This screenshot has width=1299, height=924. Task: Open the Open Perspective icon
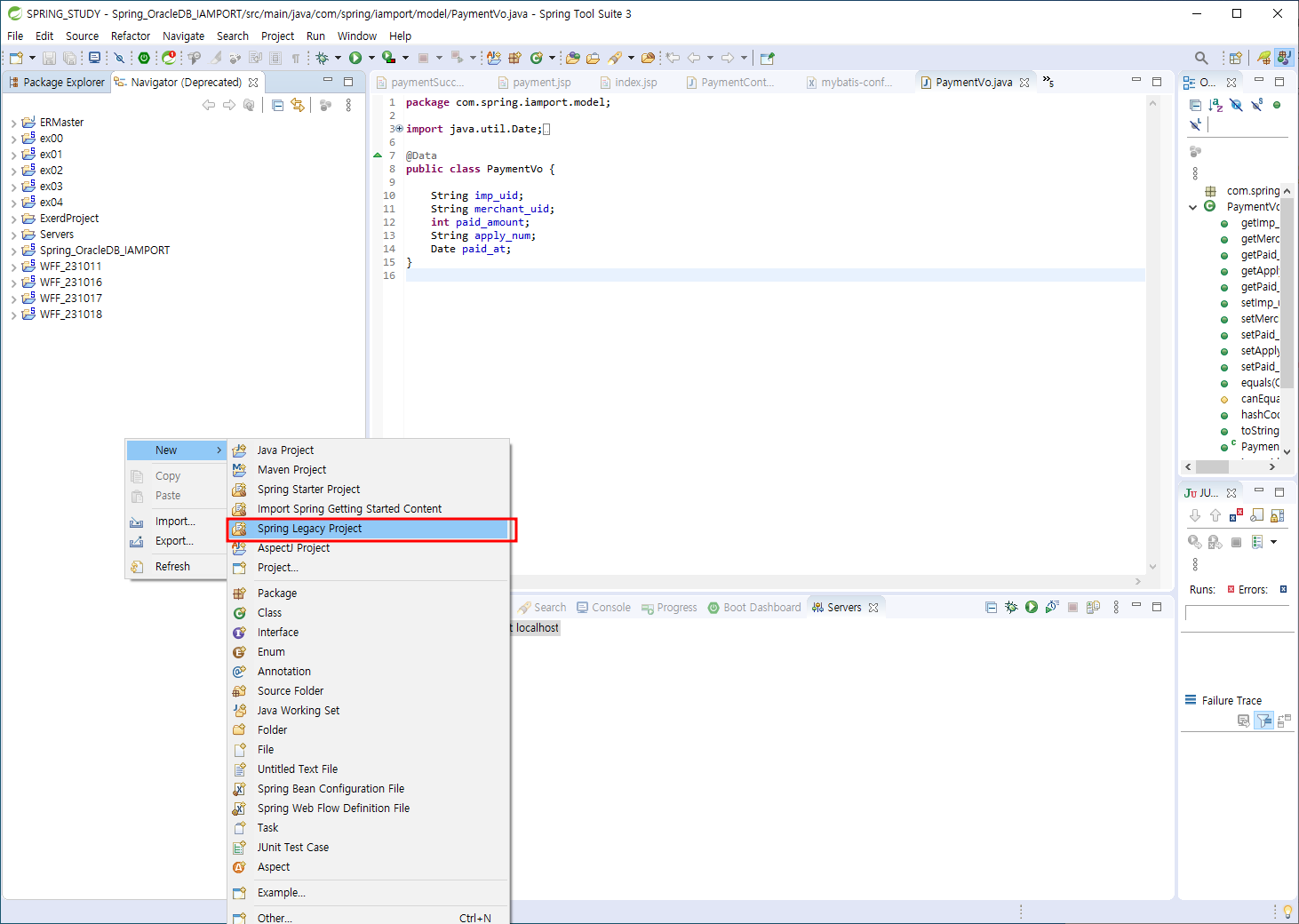1235,58
